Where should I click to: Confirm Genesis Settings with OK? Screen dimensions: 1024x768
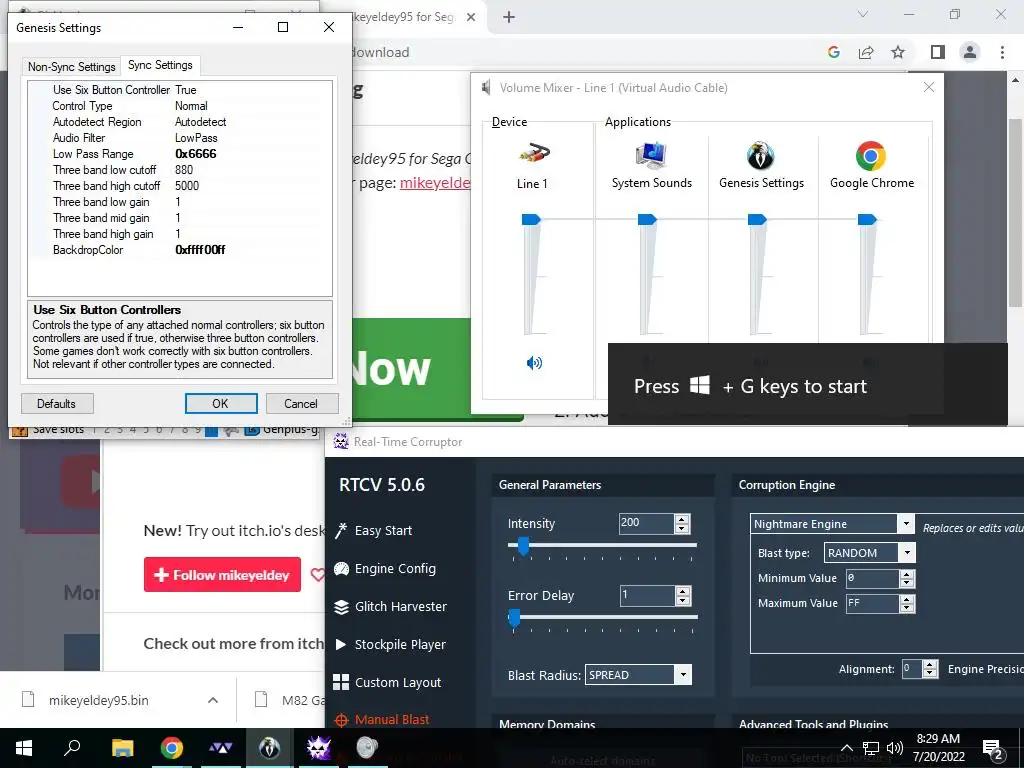[221, 404]
